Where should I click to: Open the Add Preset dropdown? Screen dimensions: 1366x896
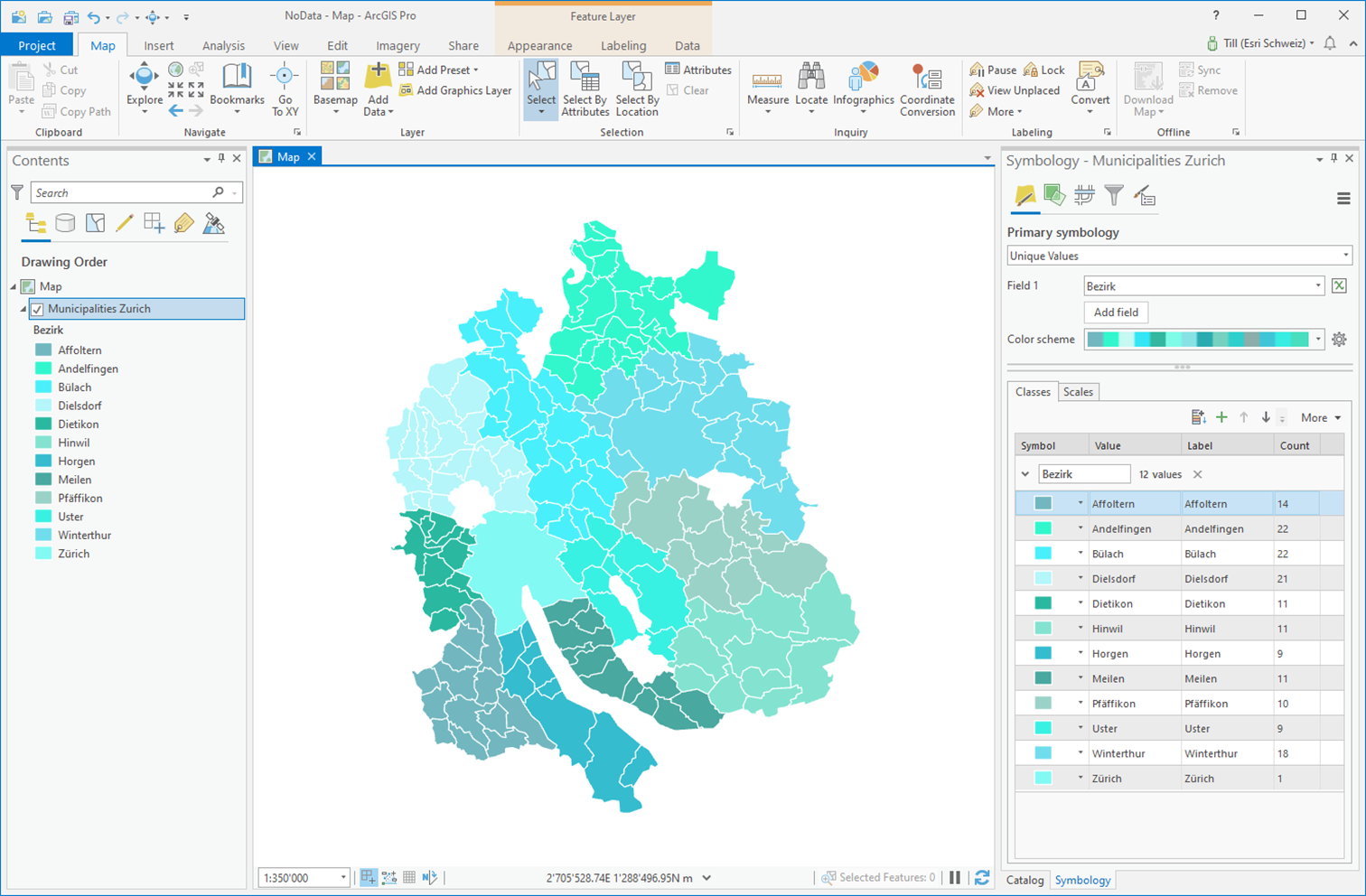(439, 70)
